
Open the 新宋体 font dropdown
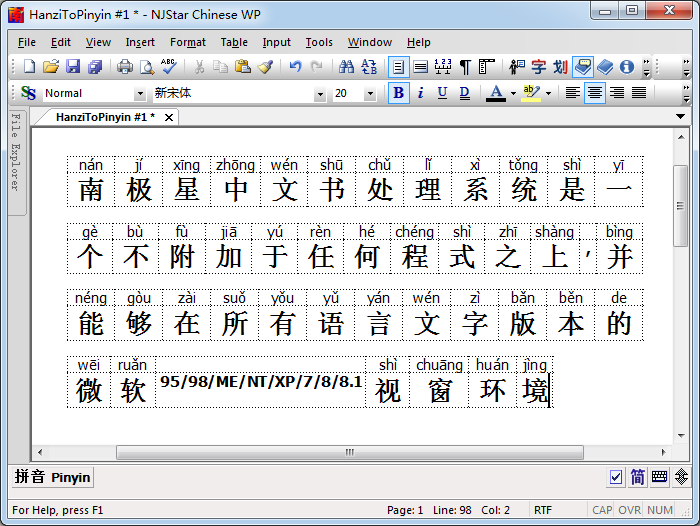coord(320,94)
